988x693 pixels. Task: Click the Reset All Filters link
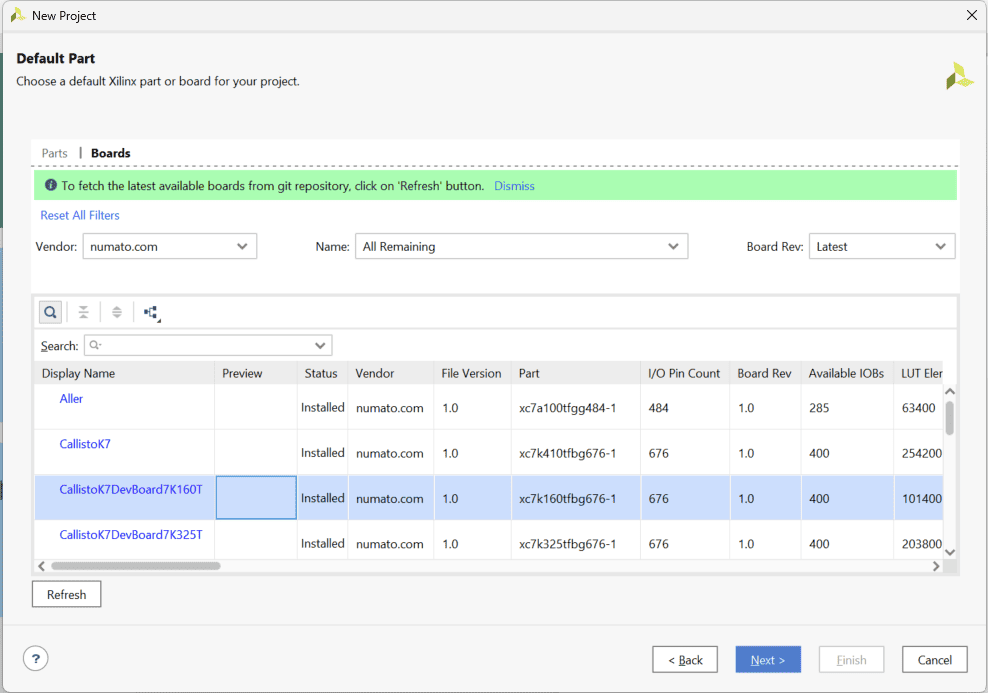click(x=80, y=215)
